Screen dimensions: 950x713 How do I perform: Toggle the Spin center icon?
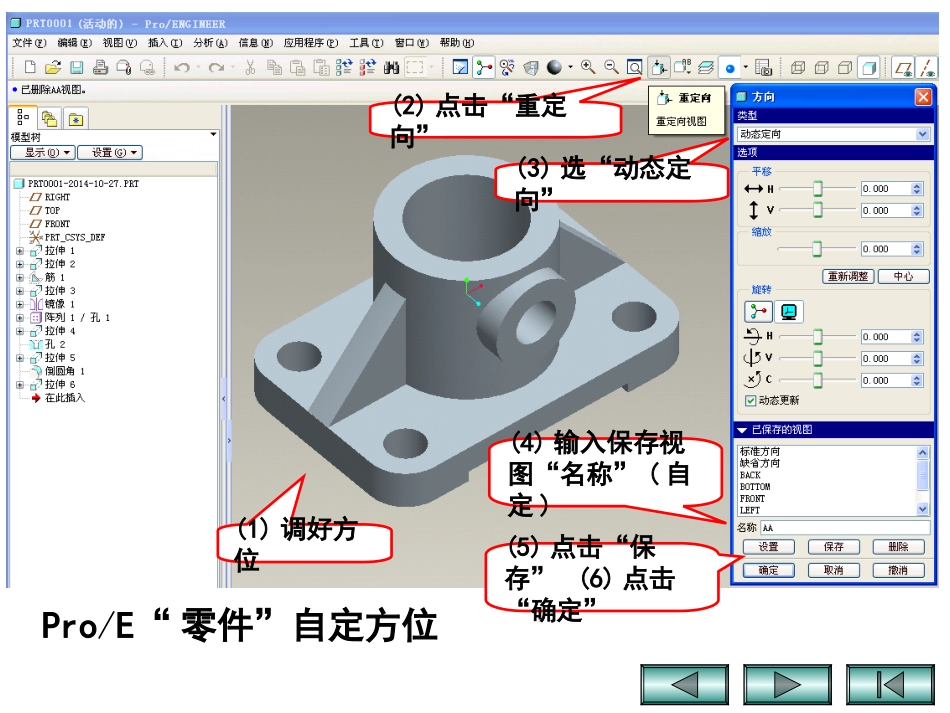pos(483,67)
